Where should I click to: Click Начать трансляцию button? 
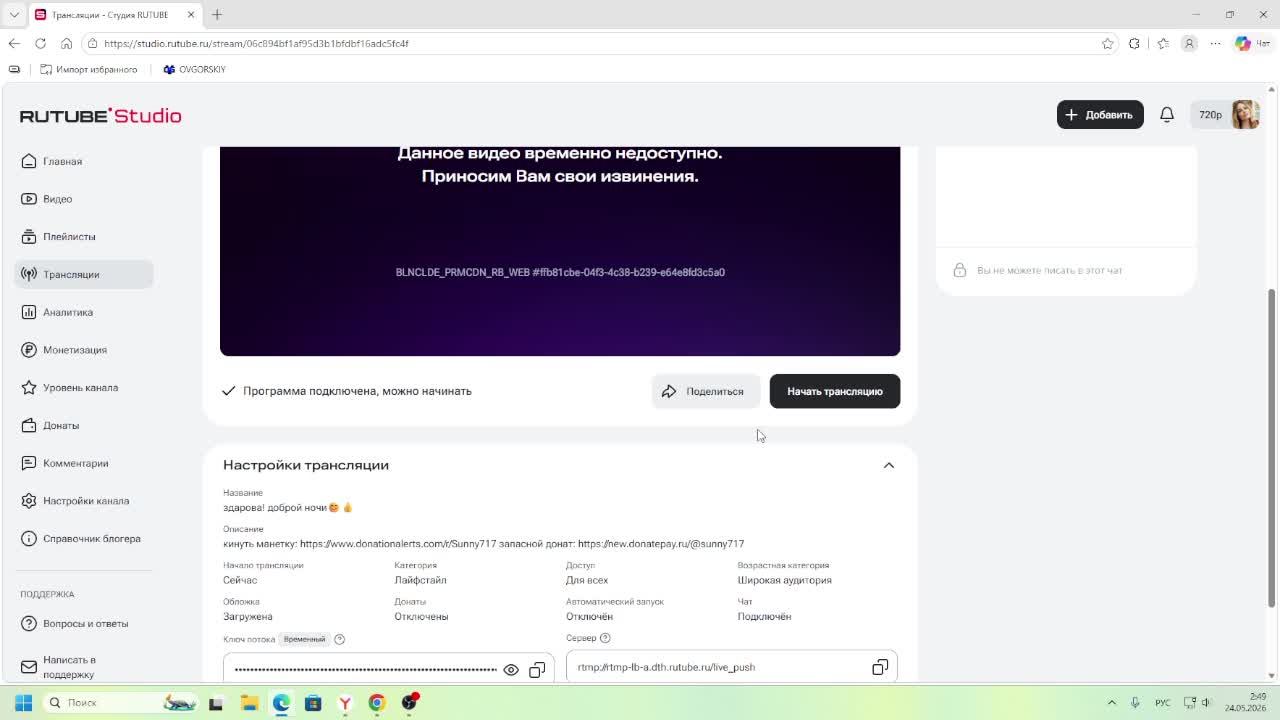point(834,391)
